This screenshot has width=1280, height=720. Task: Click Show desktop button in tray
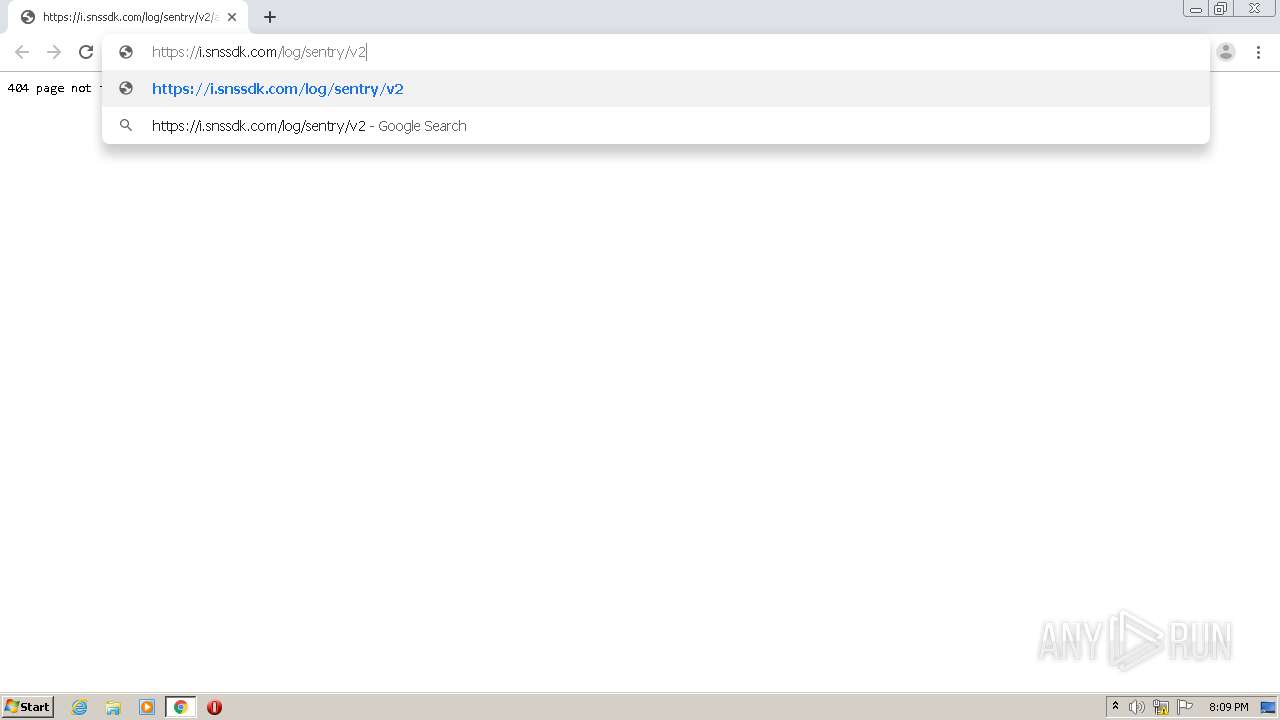point(1268,707)
